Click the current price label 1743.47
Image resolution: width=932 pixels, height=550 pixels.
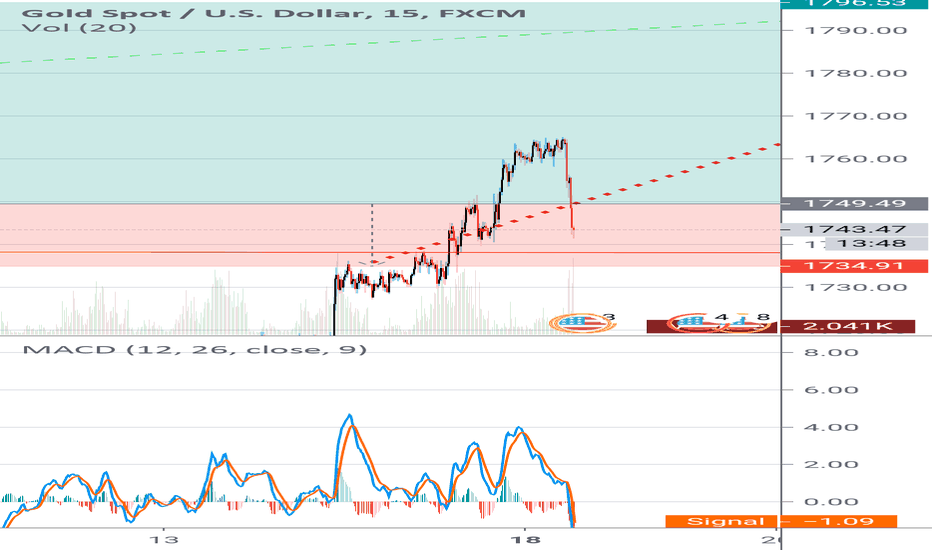point(855,229)
